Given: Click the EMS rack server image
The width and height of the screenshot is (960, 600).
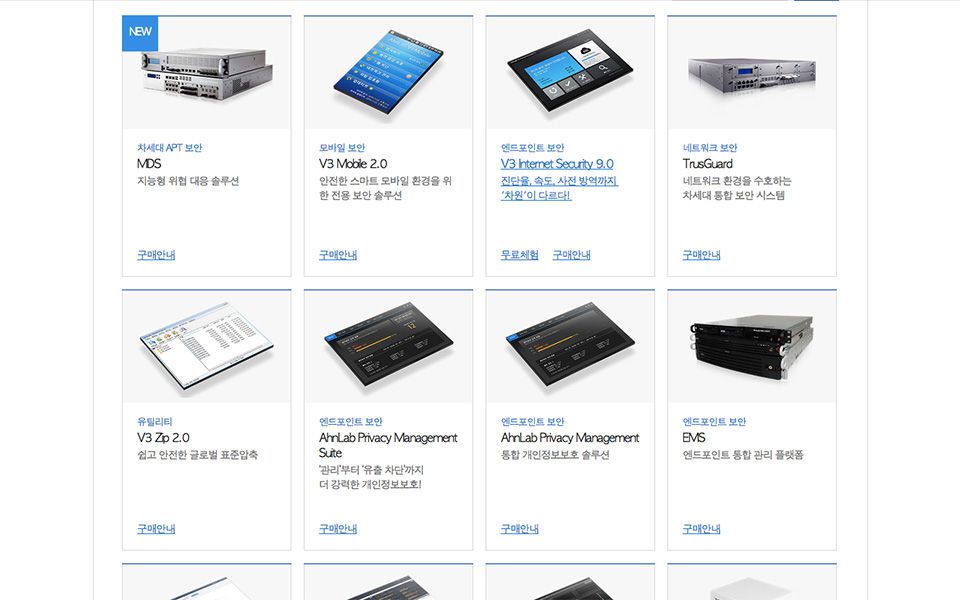Looking at the screenshot, I should point(752,347).
